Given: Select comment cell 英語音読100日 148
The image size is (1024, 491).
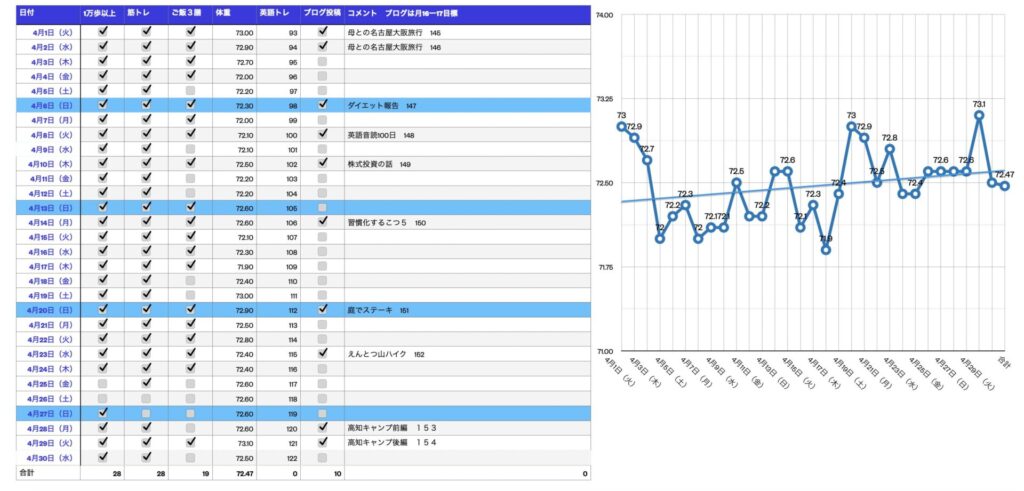Looking at the screenshot, I should click(468, 135).
